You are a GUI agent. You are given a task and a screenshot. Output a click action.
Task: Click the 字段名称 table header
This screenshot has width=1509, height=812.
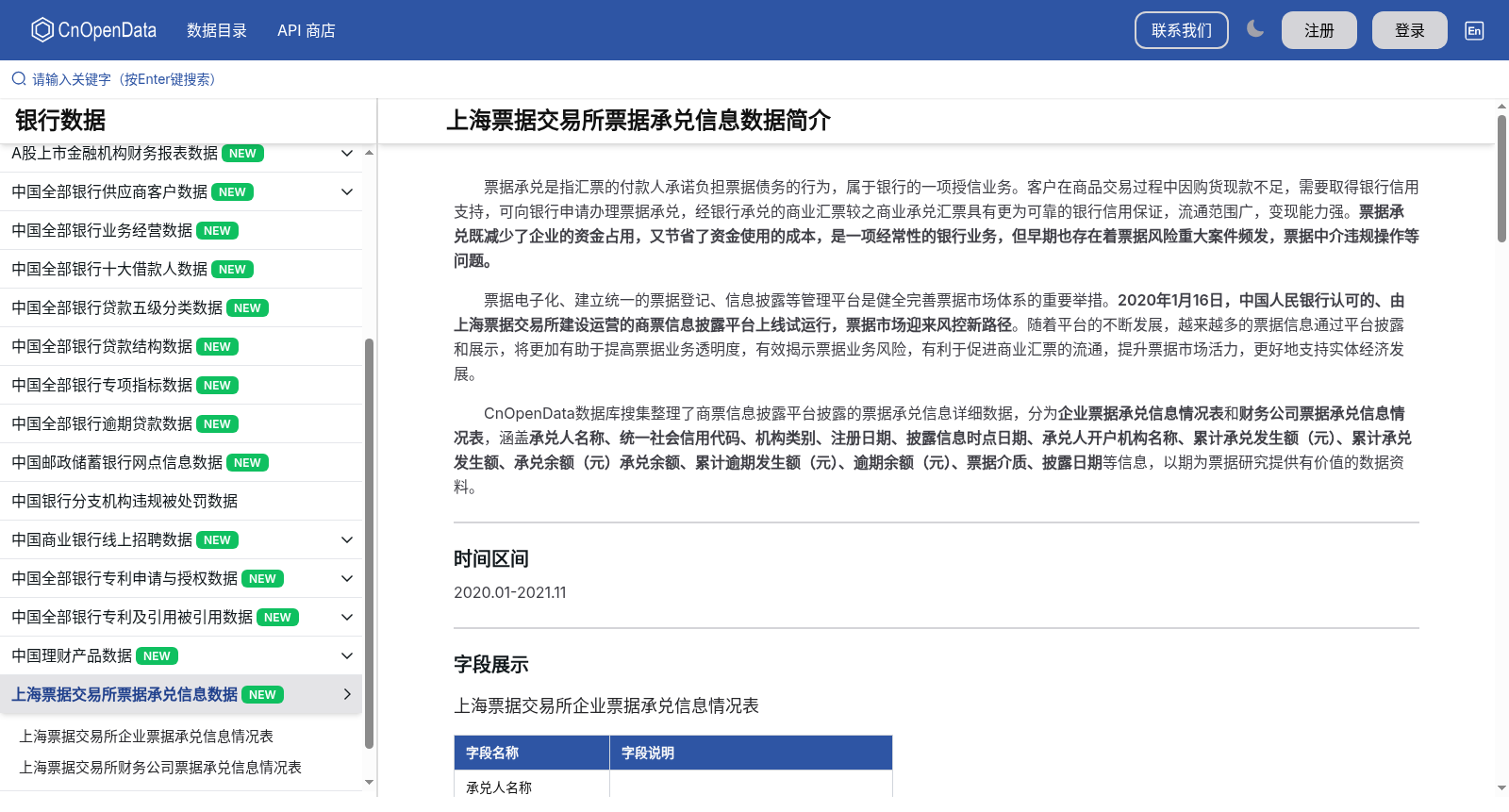[x=532, y=753]
